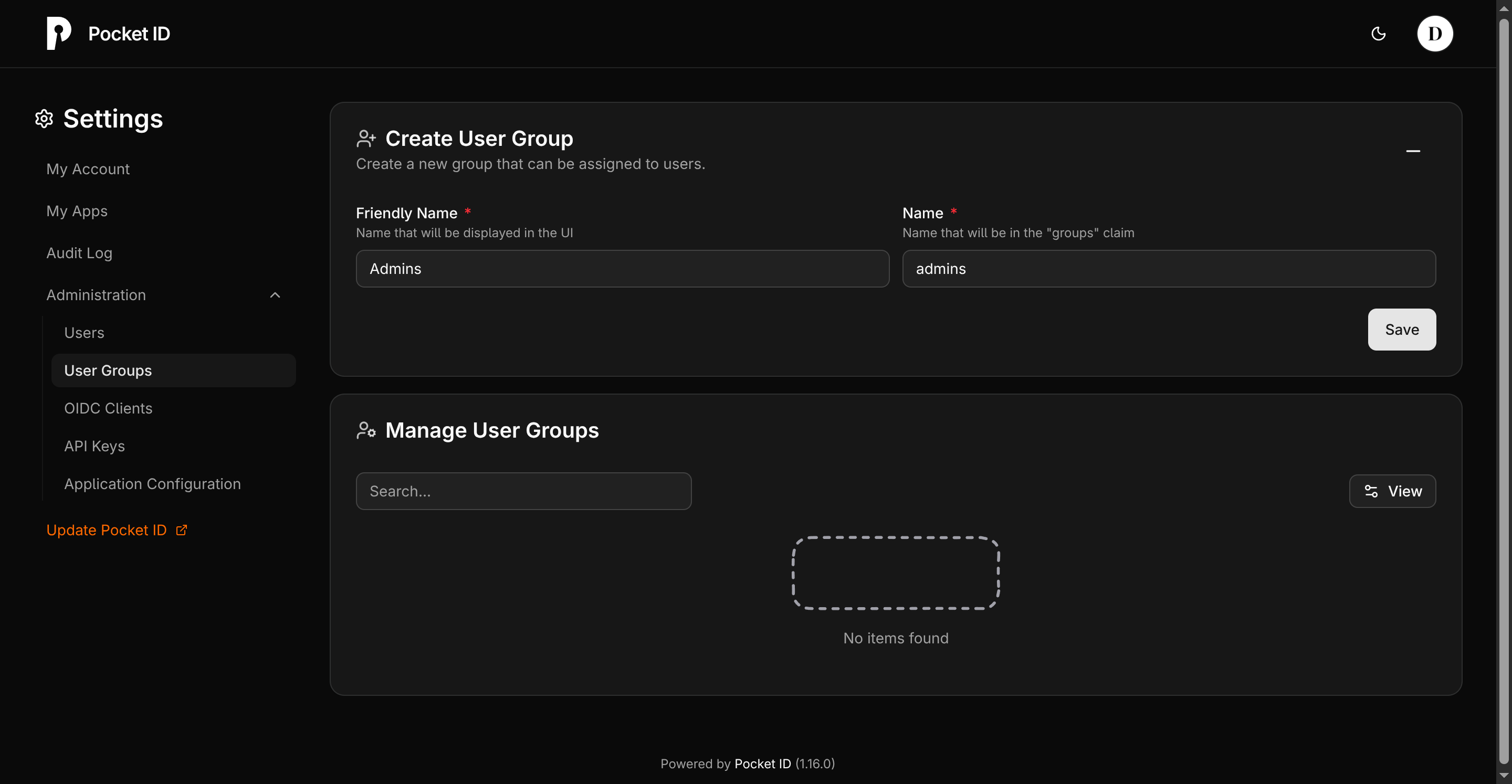Viewport: 1512px width, 784px height.
Task: Switch to OIDC Clients section
Action: (108, 408)
